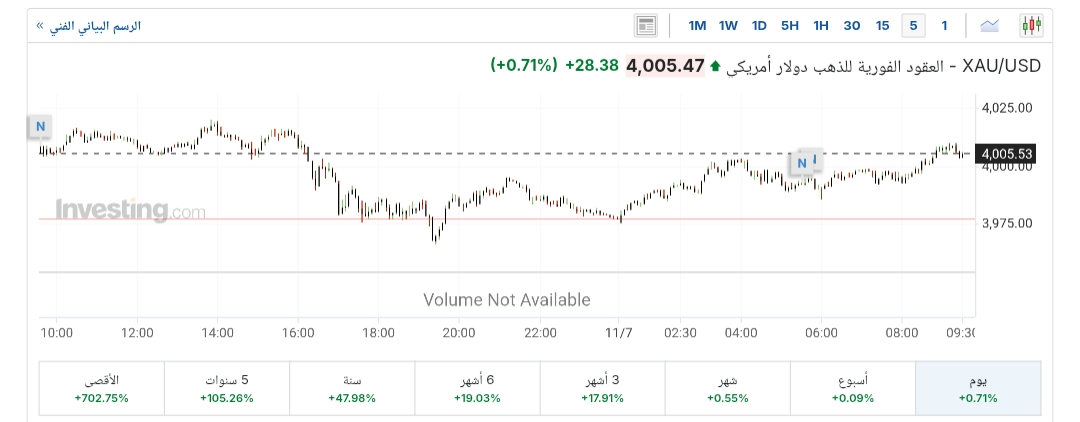Click the green up arrow beside price
1080x422 pixels.
click(x=715, y=66)
